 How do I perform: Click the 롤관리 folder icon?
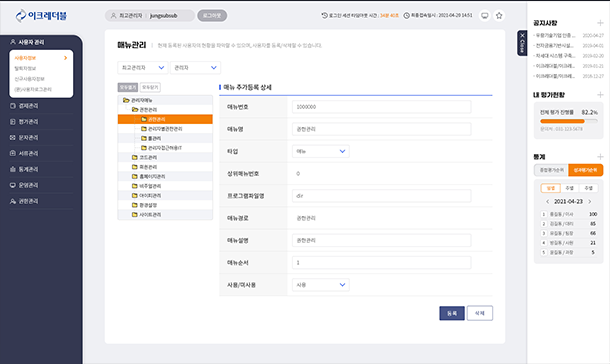[x=144, y=138]
